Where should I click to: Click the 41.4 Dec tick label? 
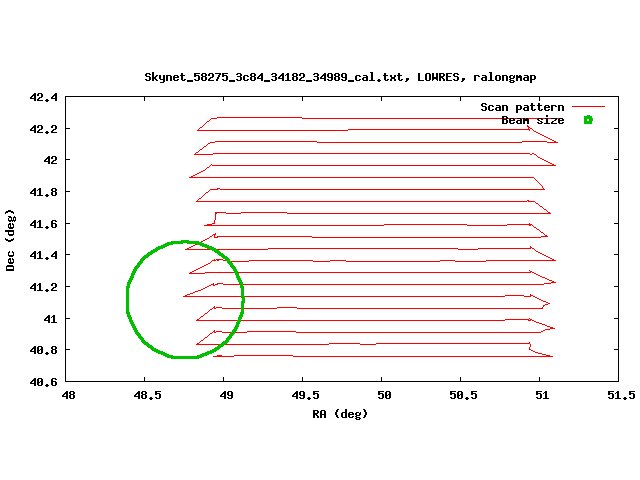coord(43,255)
